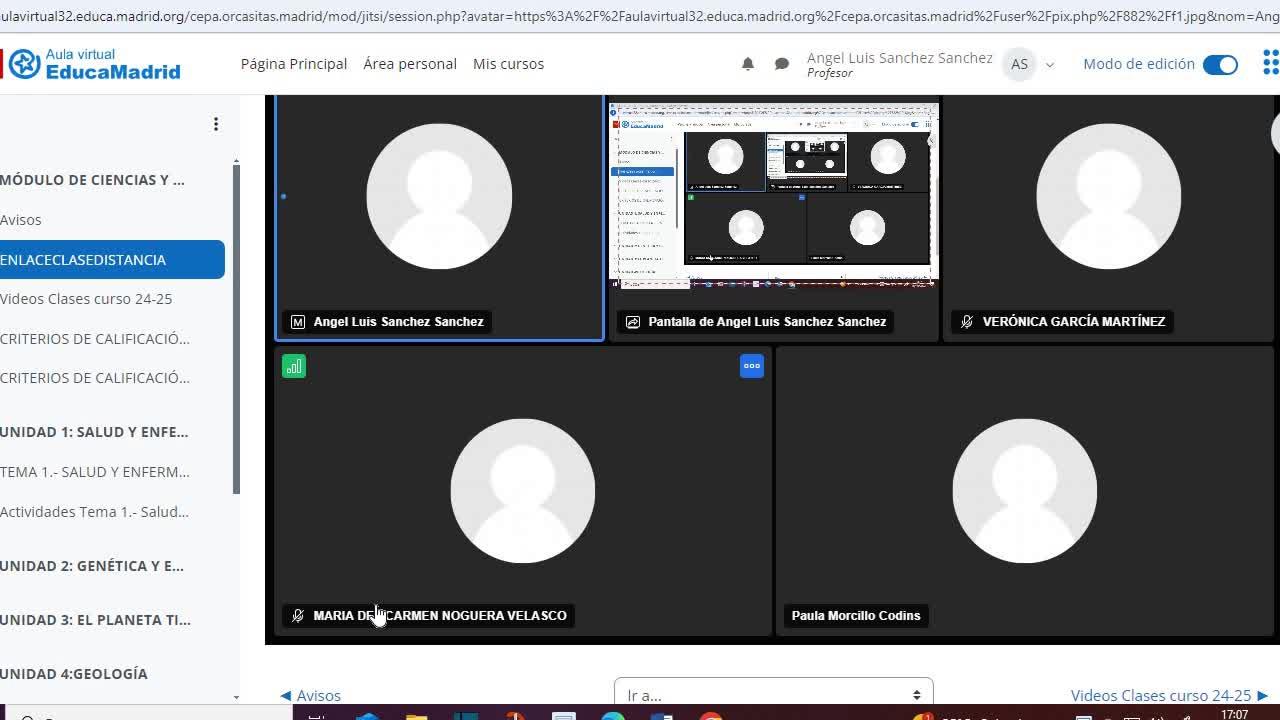Open the 'Ir a...' jump dropdown
This screenshot has width=1280, height=720.
pos(773,695)
